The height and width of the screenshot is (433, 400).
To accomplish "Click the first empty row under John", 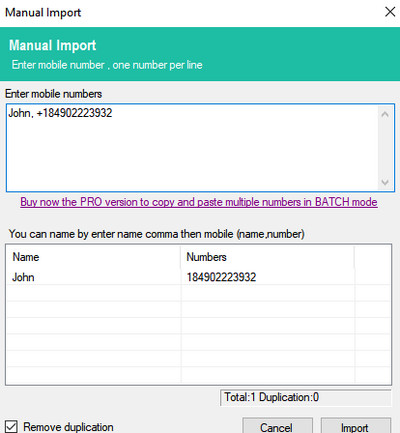I will click(x=199, y=293).
